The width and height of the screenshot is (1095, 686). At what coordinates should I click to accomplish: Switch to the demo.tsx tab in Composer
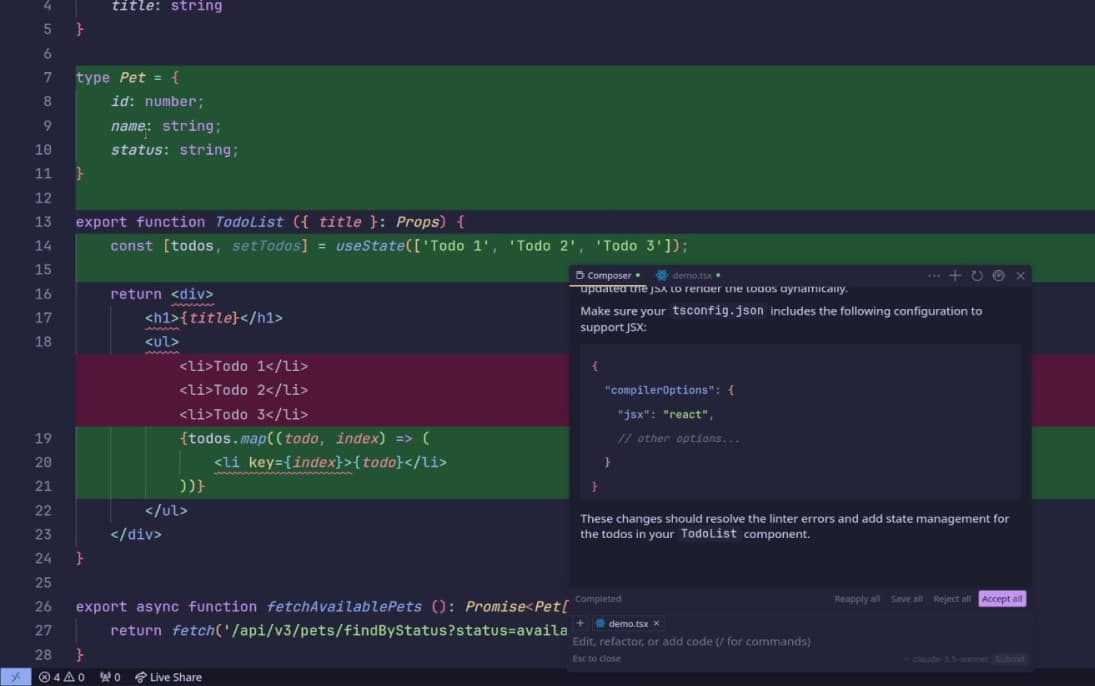690,276
